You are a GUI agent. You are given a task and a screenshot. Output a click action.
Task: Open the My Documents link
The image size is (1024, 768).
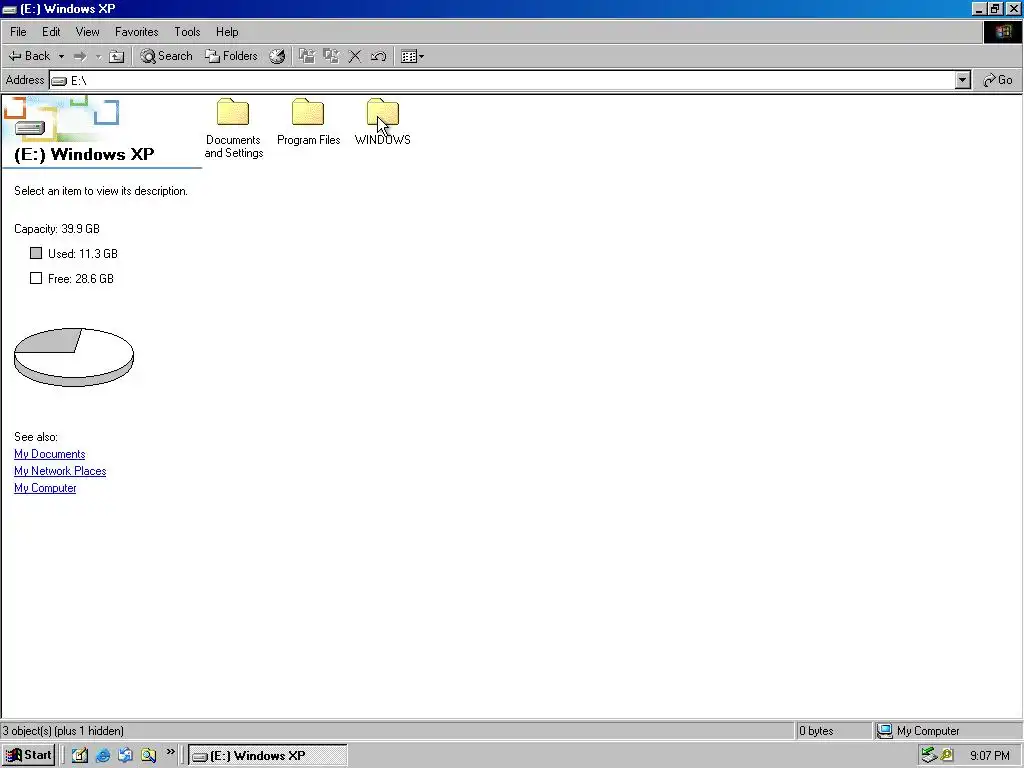[50, 454]
